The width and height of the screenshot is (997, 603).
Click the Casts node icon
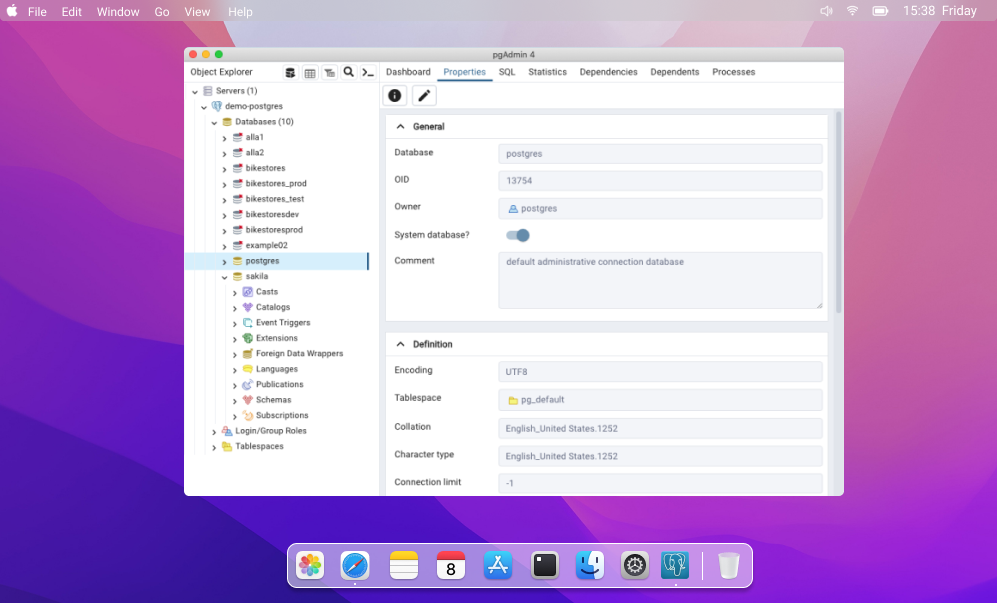pos(248,292)
